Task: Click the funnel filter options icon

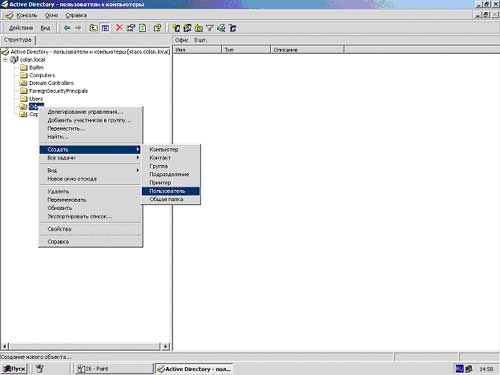Action: pos(210,28)
